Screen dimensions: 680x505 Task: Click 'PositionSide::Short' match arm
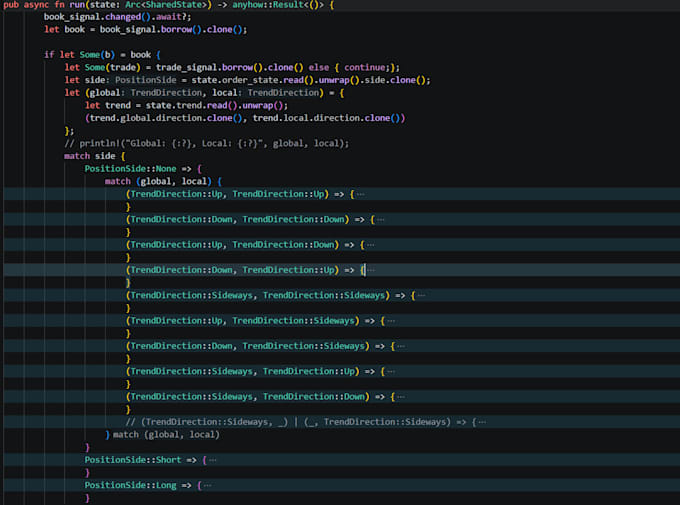133,460
